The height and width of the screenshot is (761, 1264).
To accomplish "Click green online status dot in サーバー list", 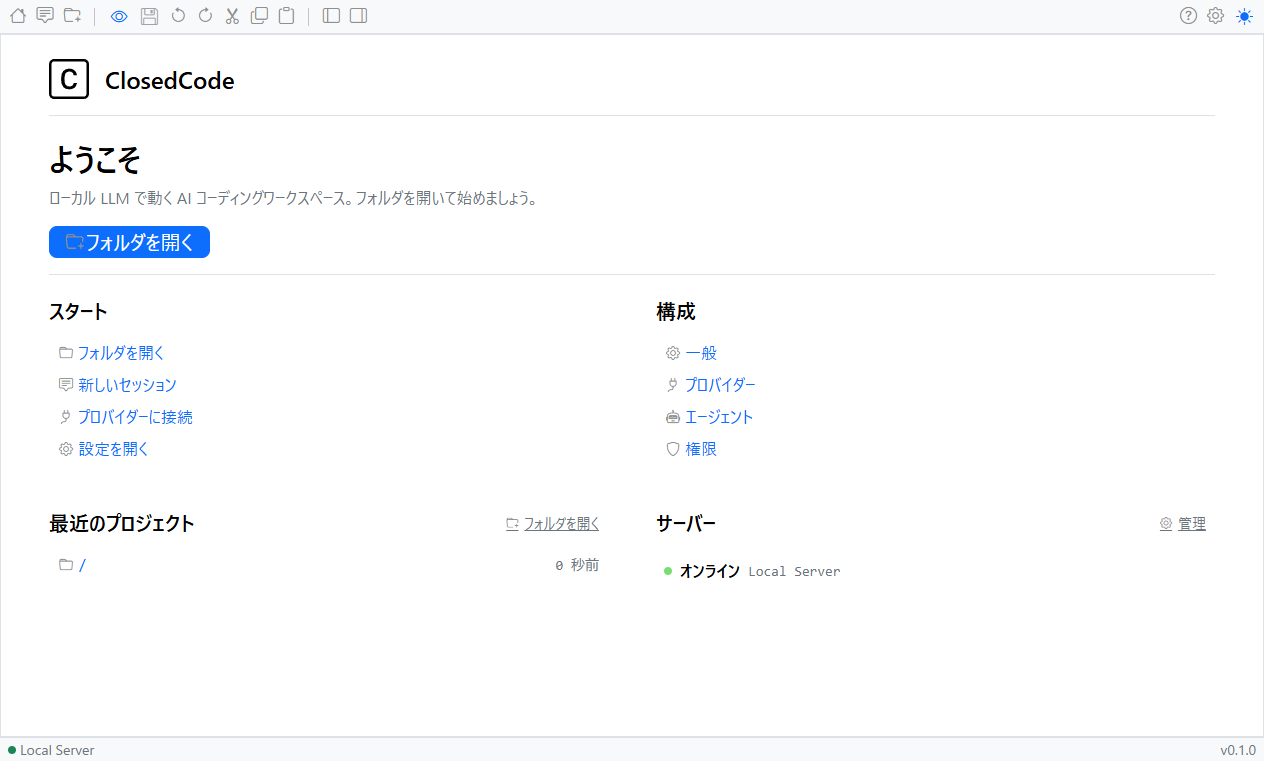I will point(668,571).
